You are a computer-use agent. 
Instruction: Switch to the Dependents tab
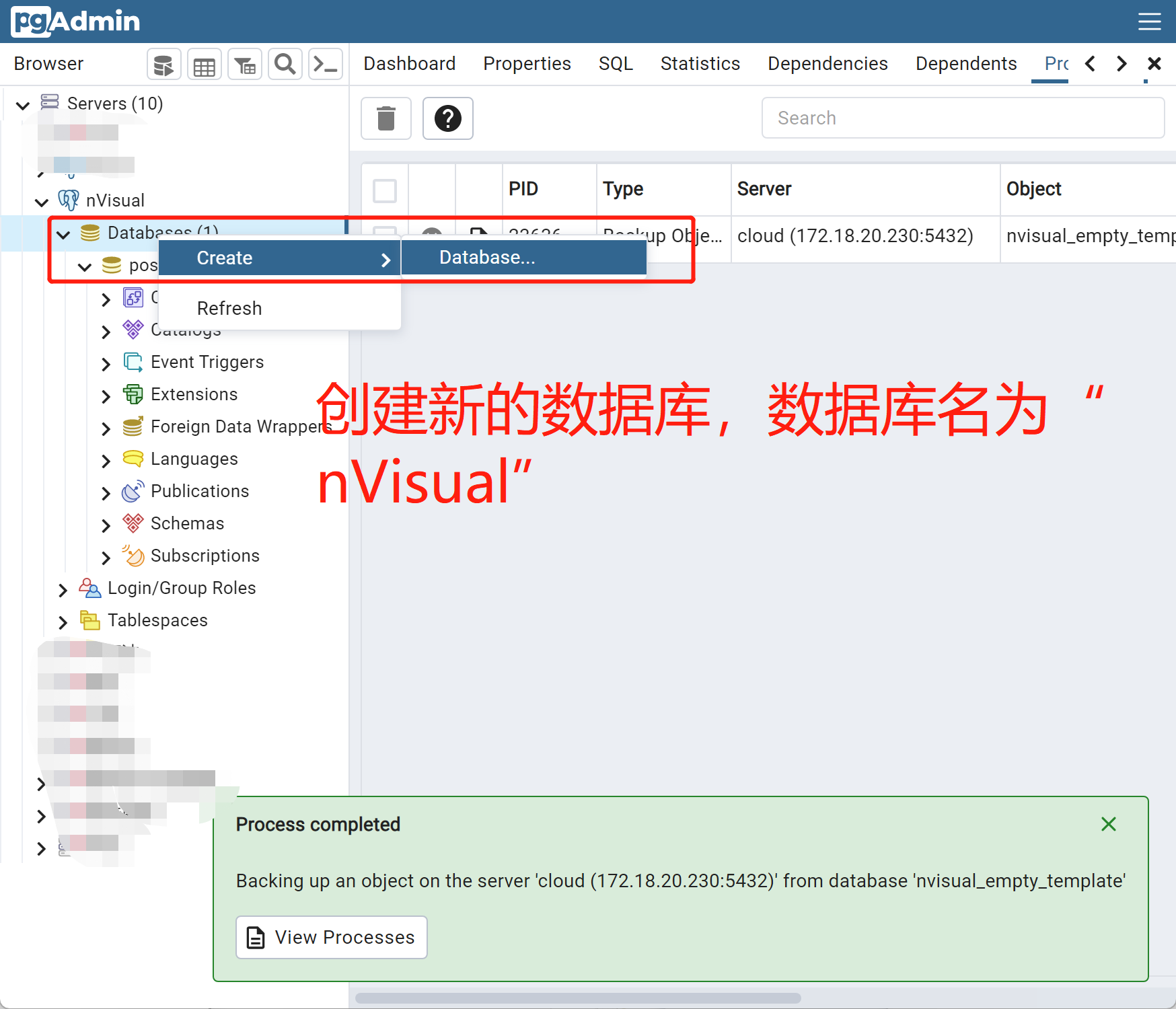(x=966, y=64)
